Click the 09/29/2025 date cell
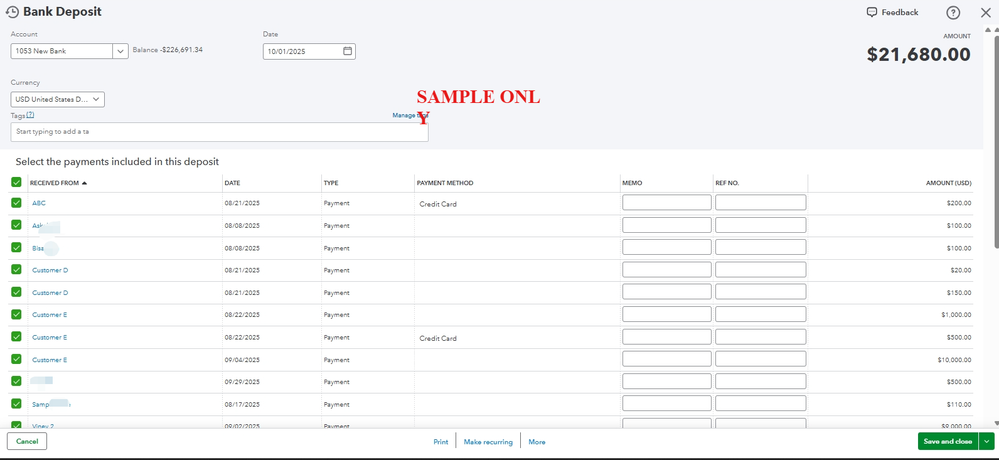Image resolution: width=999 pixels, height=460 pixels. click(242, 382)
